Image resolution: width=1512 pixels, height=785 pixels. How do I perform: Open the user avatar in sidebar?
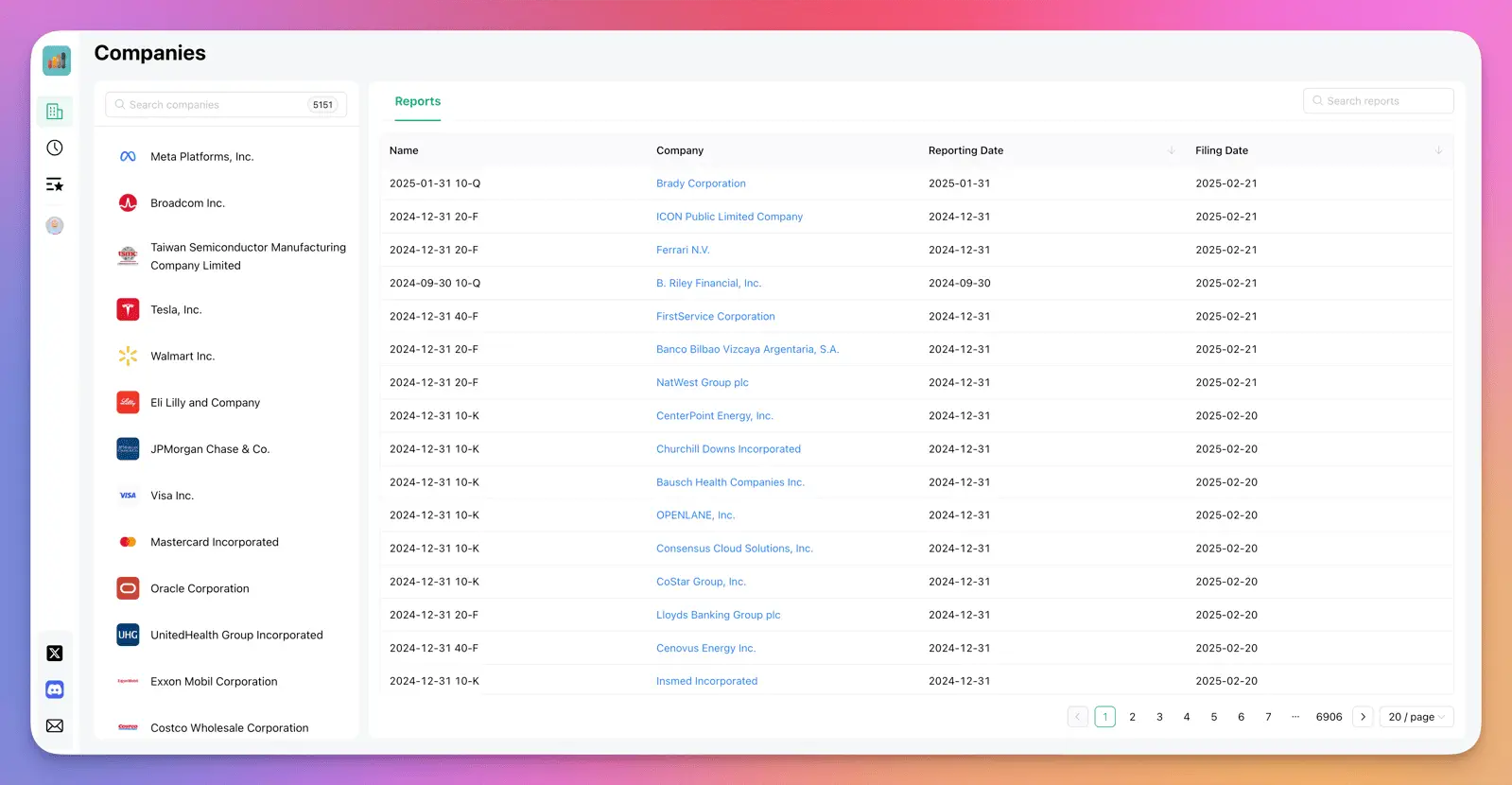55,225
